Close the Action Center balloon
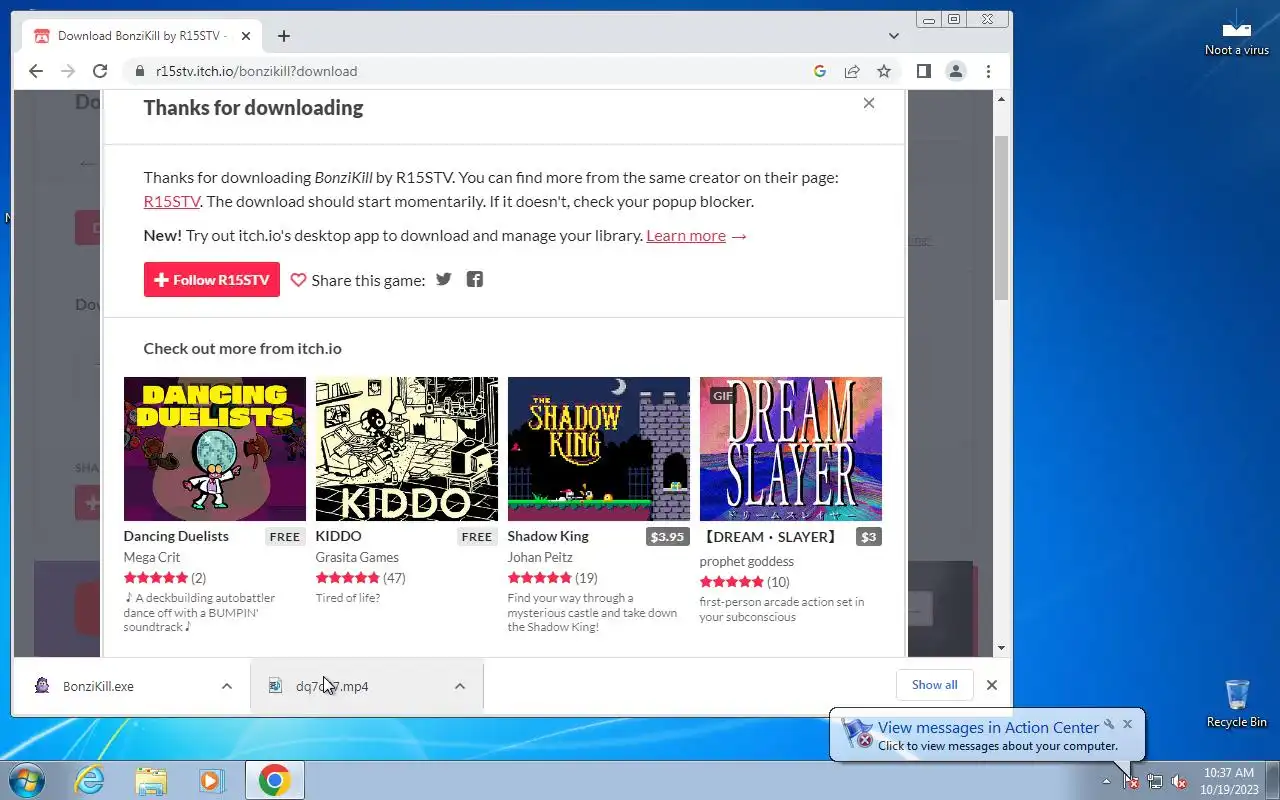This screenshot has height=800, width=1280. coord(1127,724)
